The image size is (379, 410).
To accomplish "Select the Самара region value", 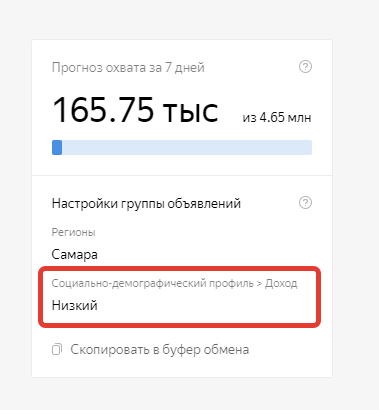I will (75, 255).
